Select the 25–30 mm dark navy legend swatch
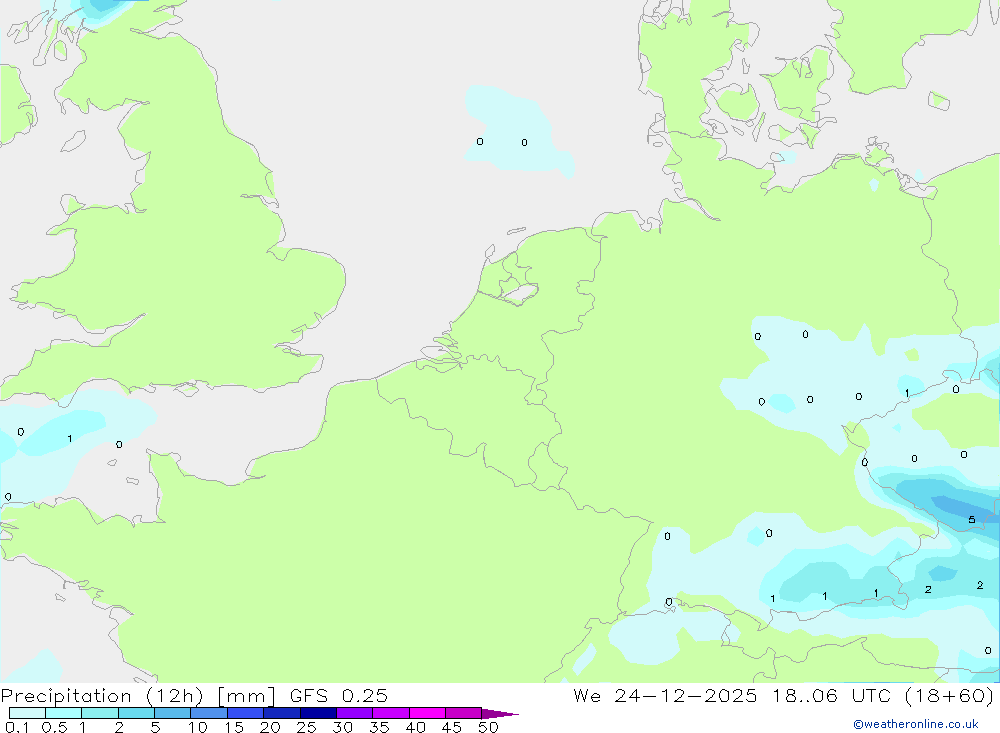1000x733 pixels. (x=318, y=713)
